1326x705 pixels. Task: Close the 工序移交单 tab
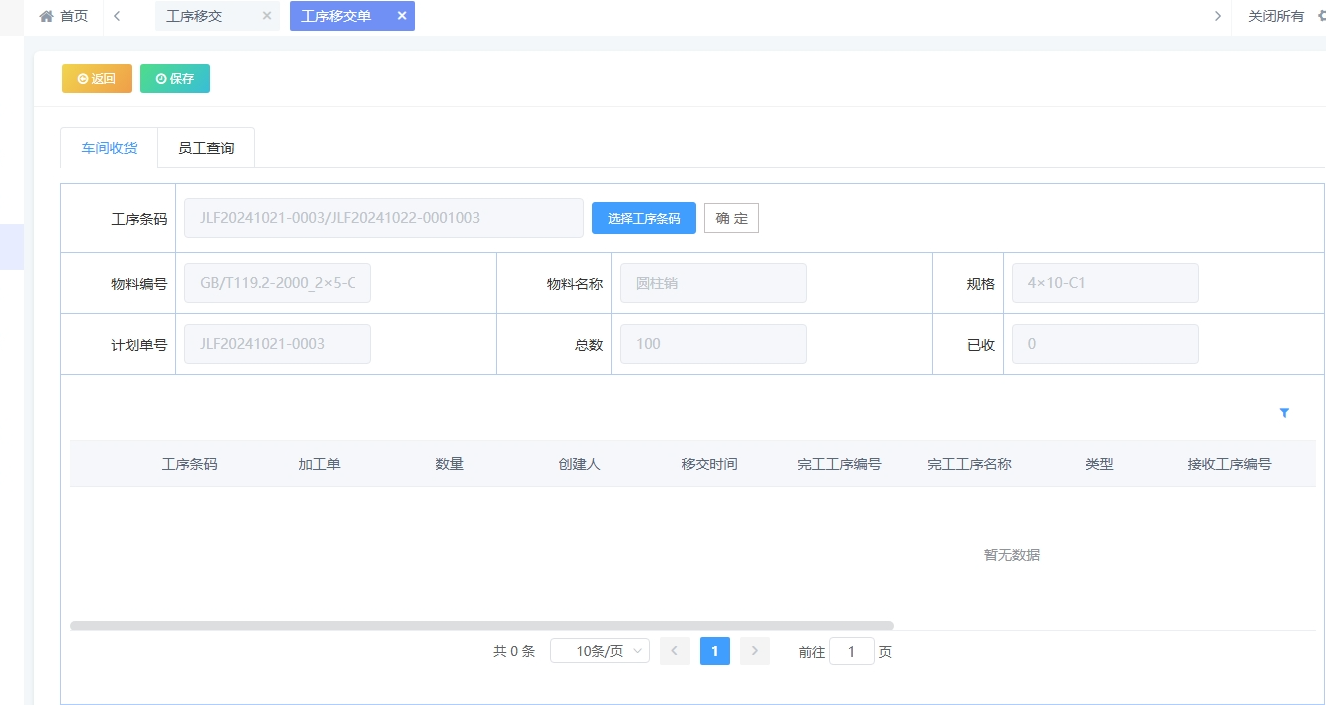click(x=402, y=16)
